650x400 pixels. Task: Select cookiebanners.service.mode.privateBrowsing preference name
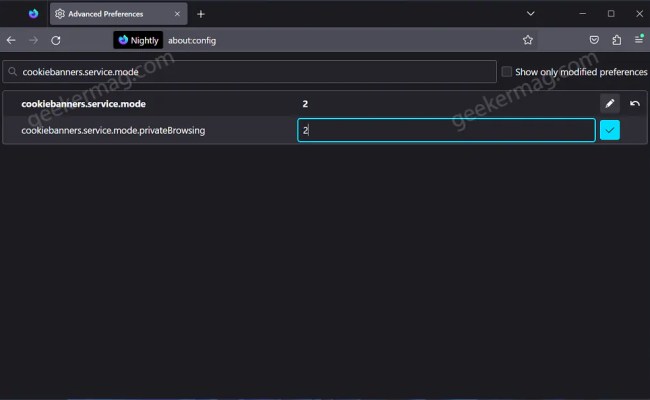tap(113, 131)
